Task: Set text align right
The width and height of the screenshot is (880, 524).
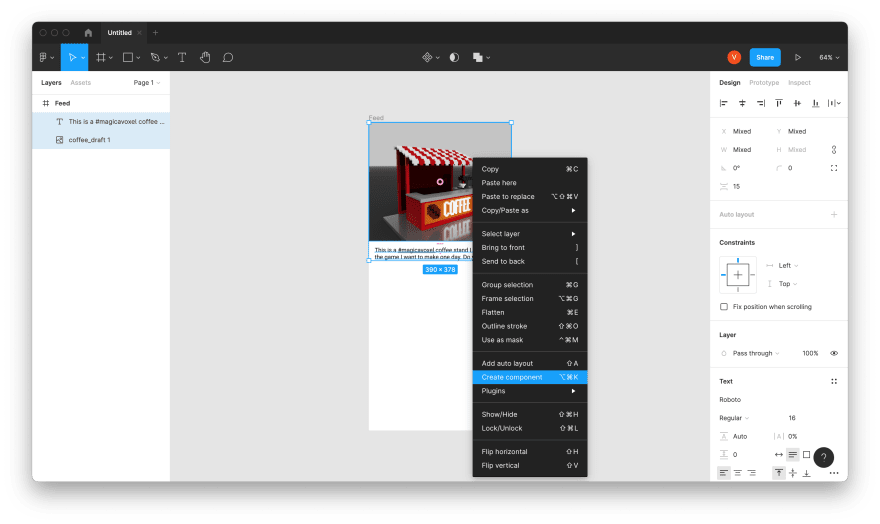Action: point(751,473)
